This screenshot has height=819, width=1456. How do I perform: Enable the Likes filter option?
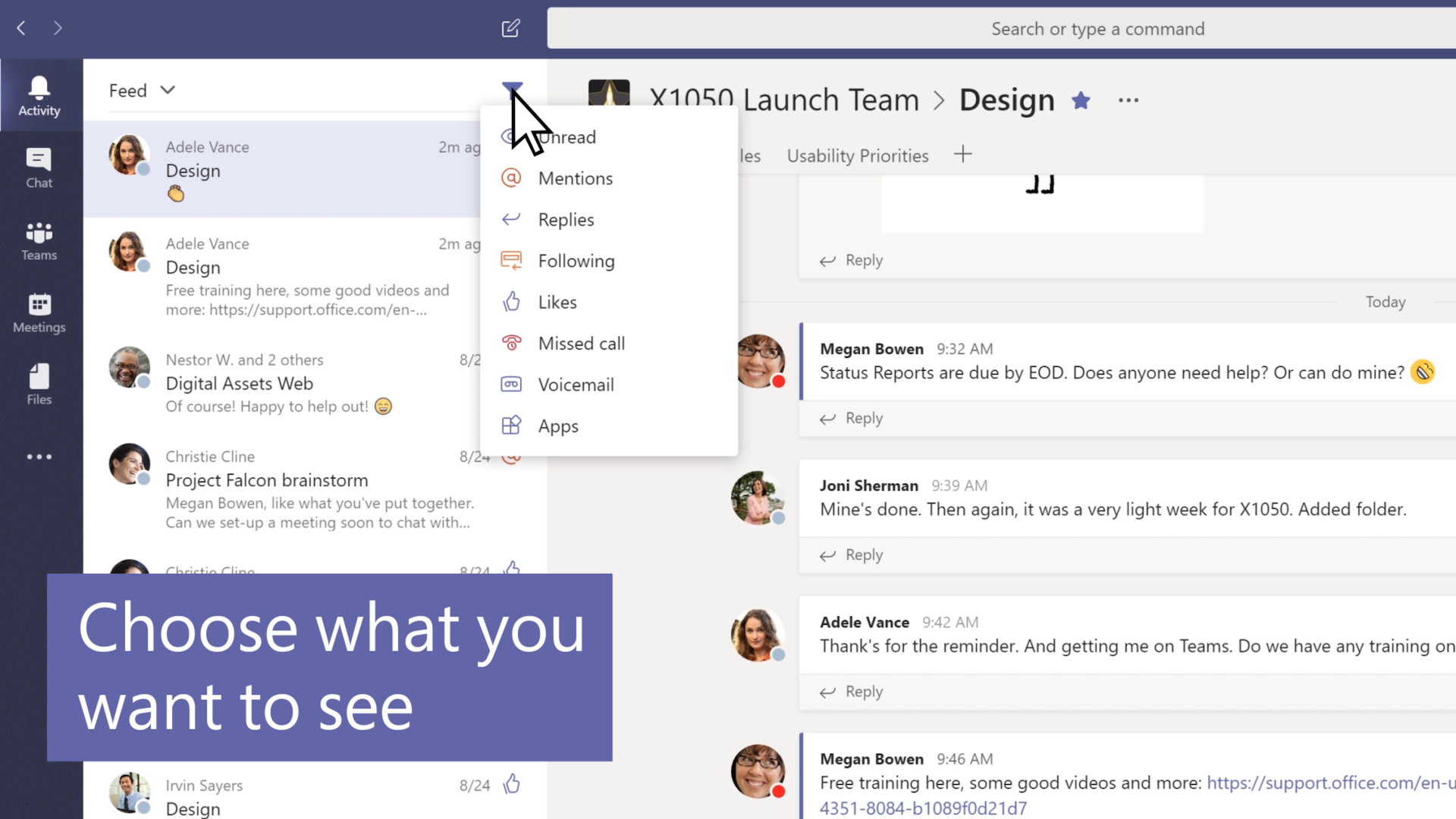click(x=557, y=301)
